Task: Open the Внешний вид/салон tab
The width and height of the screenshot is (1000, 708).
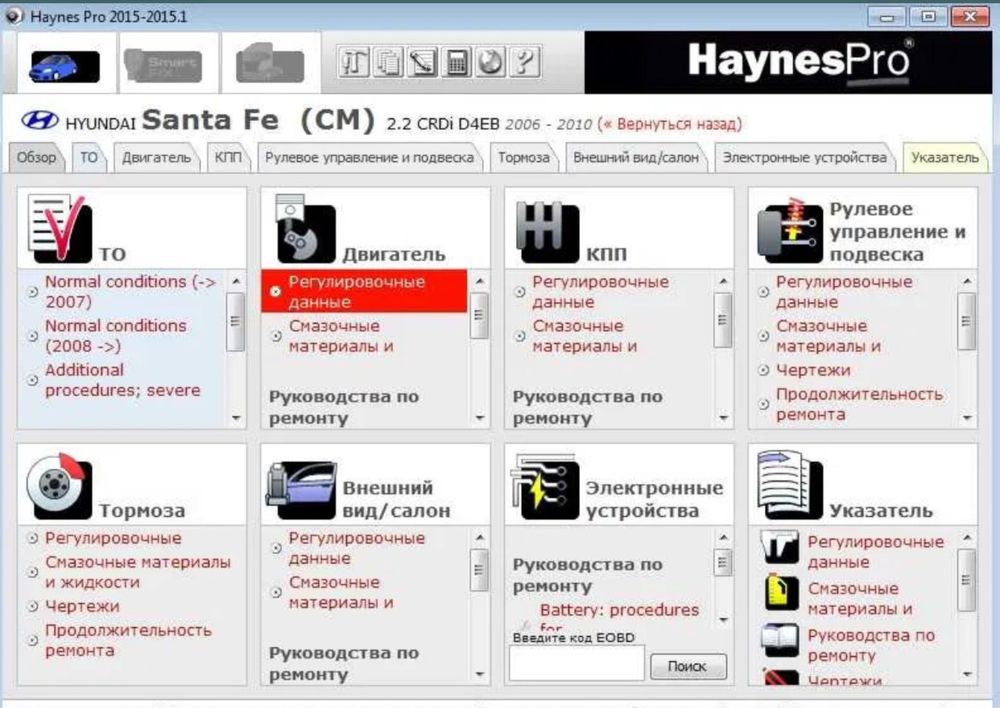Action: (636, 157)
